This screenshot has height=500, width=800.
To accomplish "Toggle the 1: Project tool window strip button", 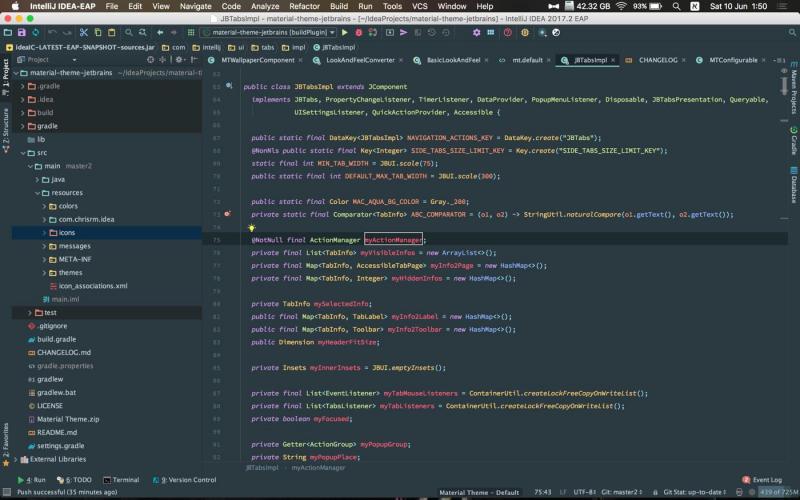I will (x=6, y=77).
